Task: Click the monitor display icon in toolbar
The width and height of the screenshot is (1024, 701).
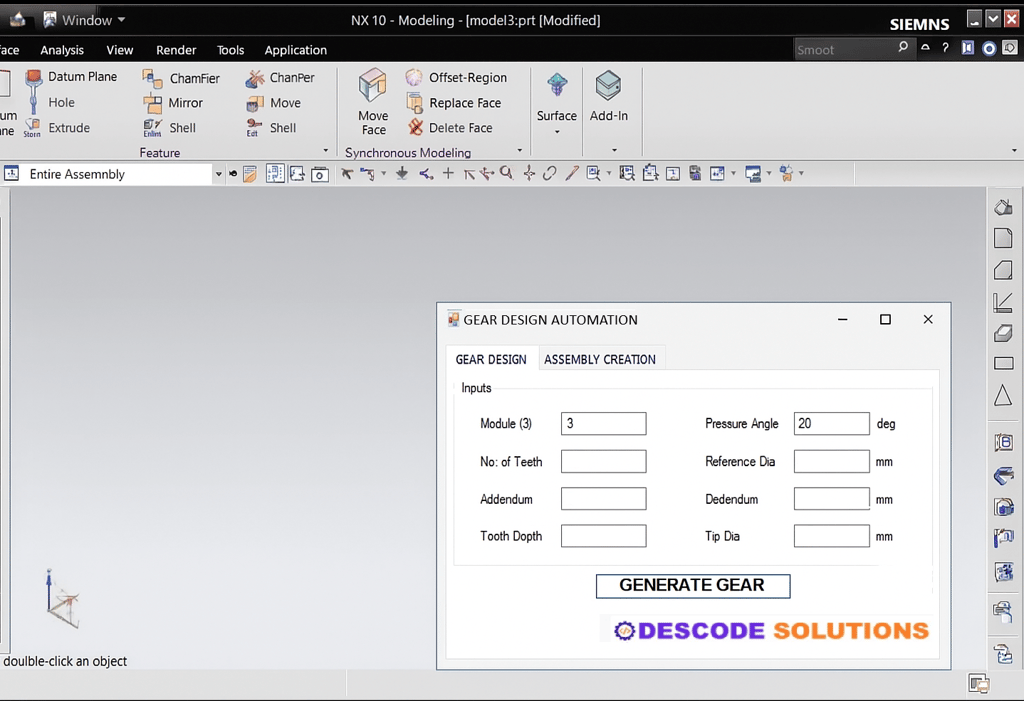Action: pos(753,174)
